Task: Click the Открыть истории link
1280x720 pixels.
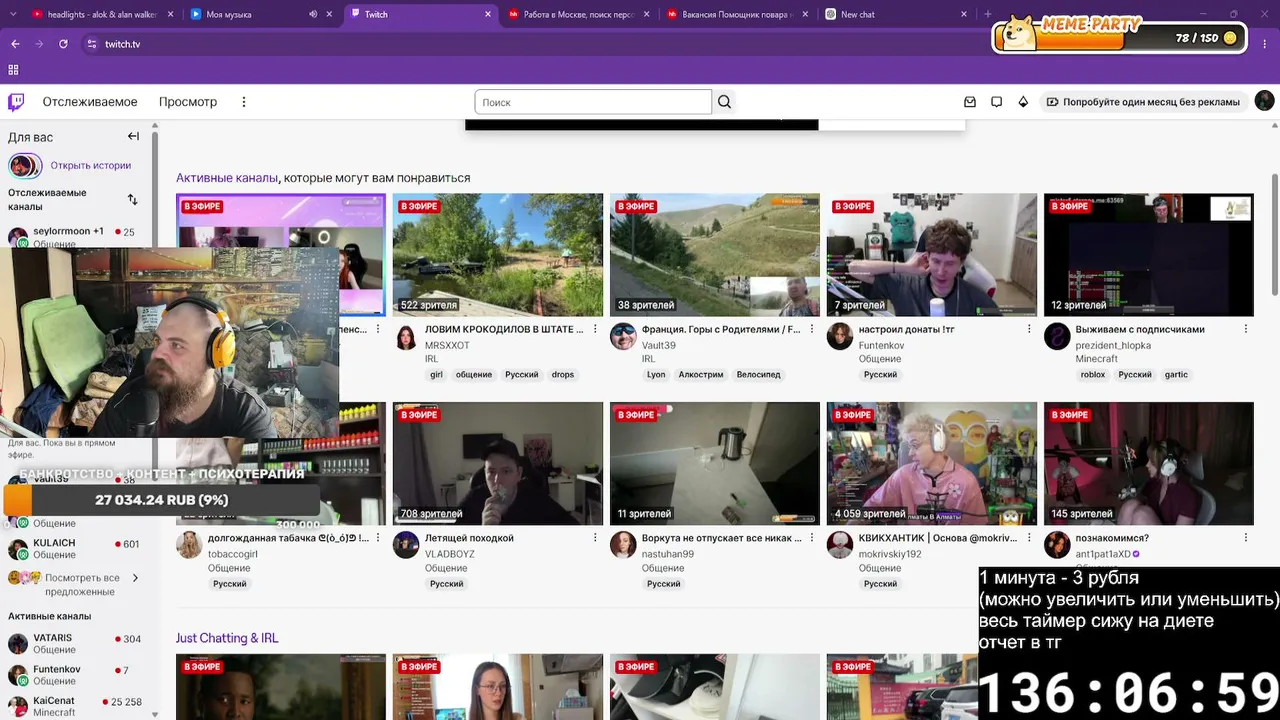Action: coord(91,166)
